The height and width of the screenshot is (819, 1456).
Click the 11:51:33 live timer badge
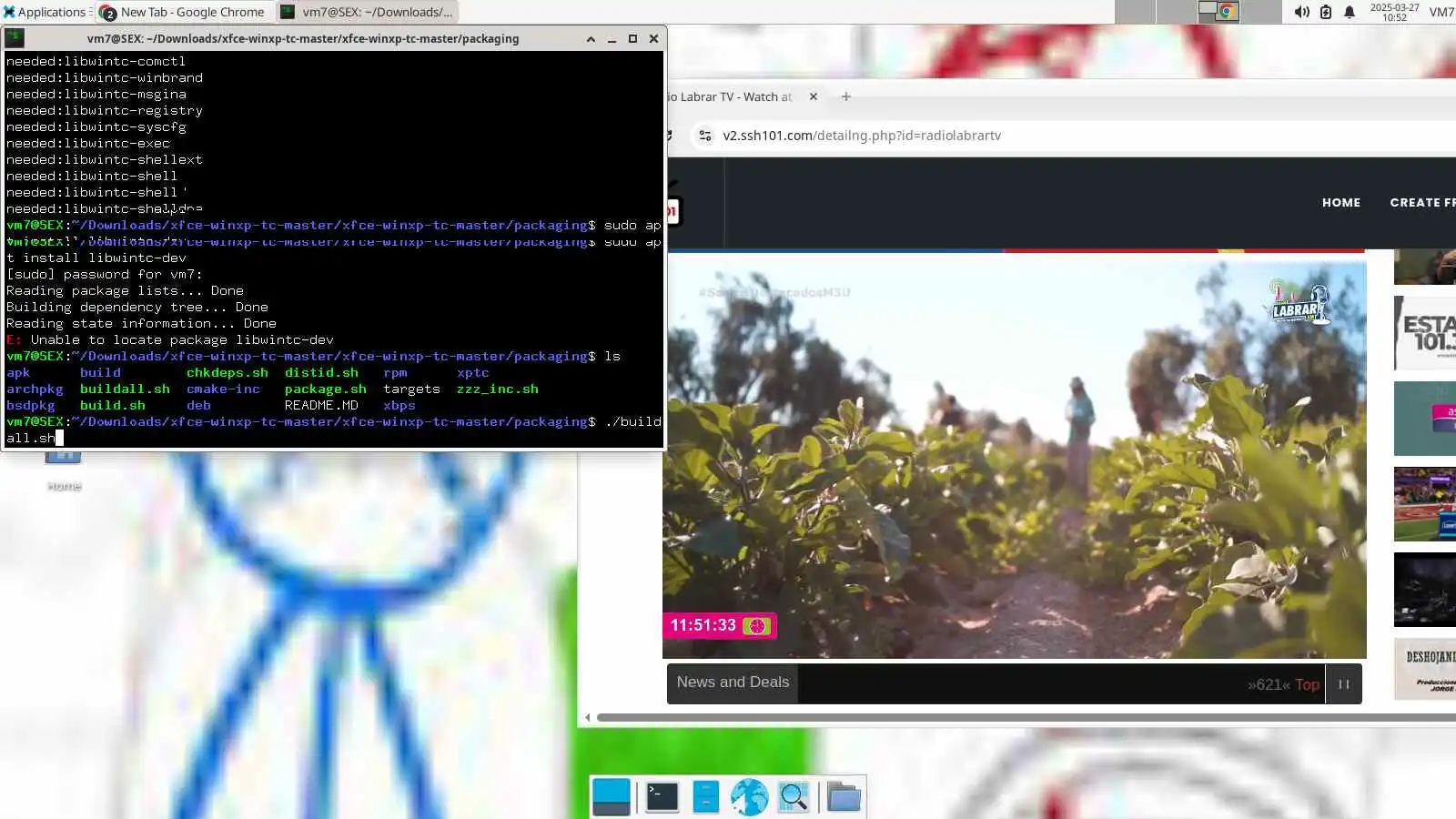click(x=719, y=625)
